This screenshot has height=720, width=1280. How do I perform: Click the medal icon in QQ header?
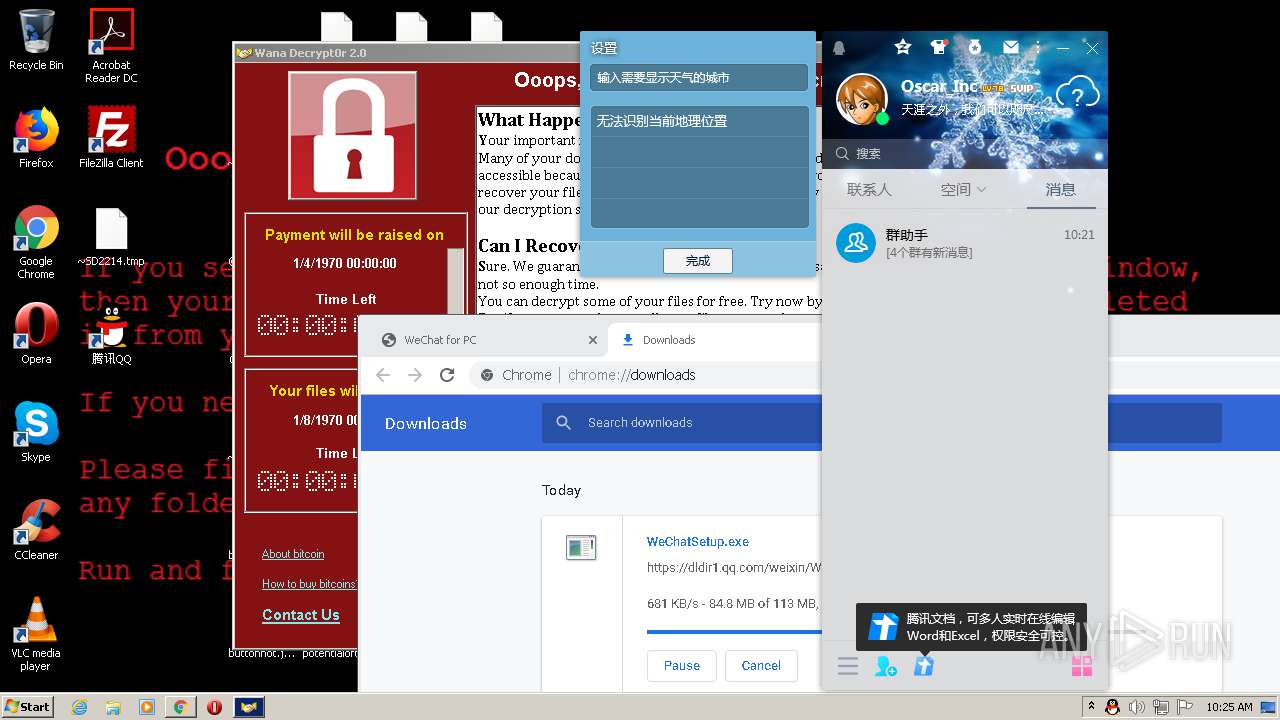tap(975, 47)
